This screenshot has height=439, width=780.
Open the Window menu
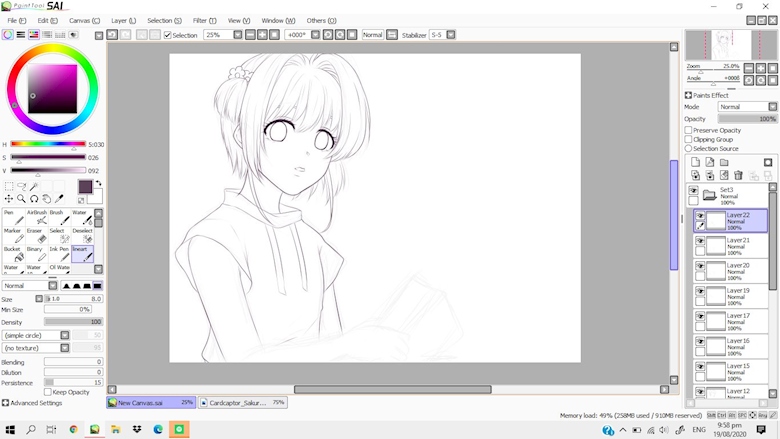tap(278, 20)
